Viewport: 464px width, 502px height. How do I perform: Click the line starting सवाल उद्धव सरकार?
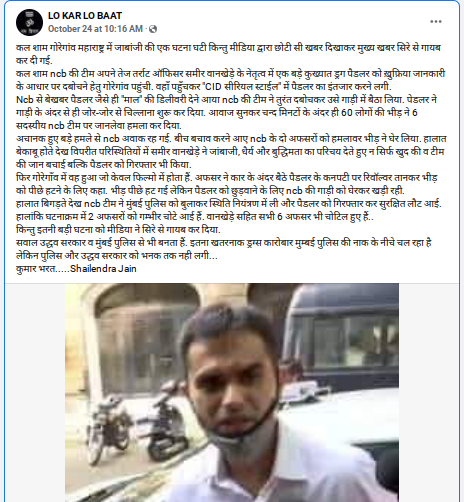pos(224,243)
